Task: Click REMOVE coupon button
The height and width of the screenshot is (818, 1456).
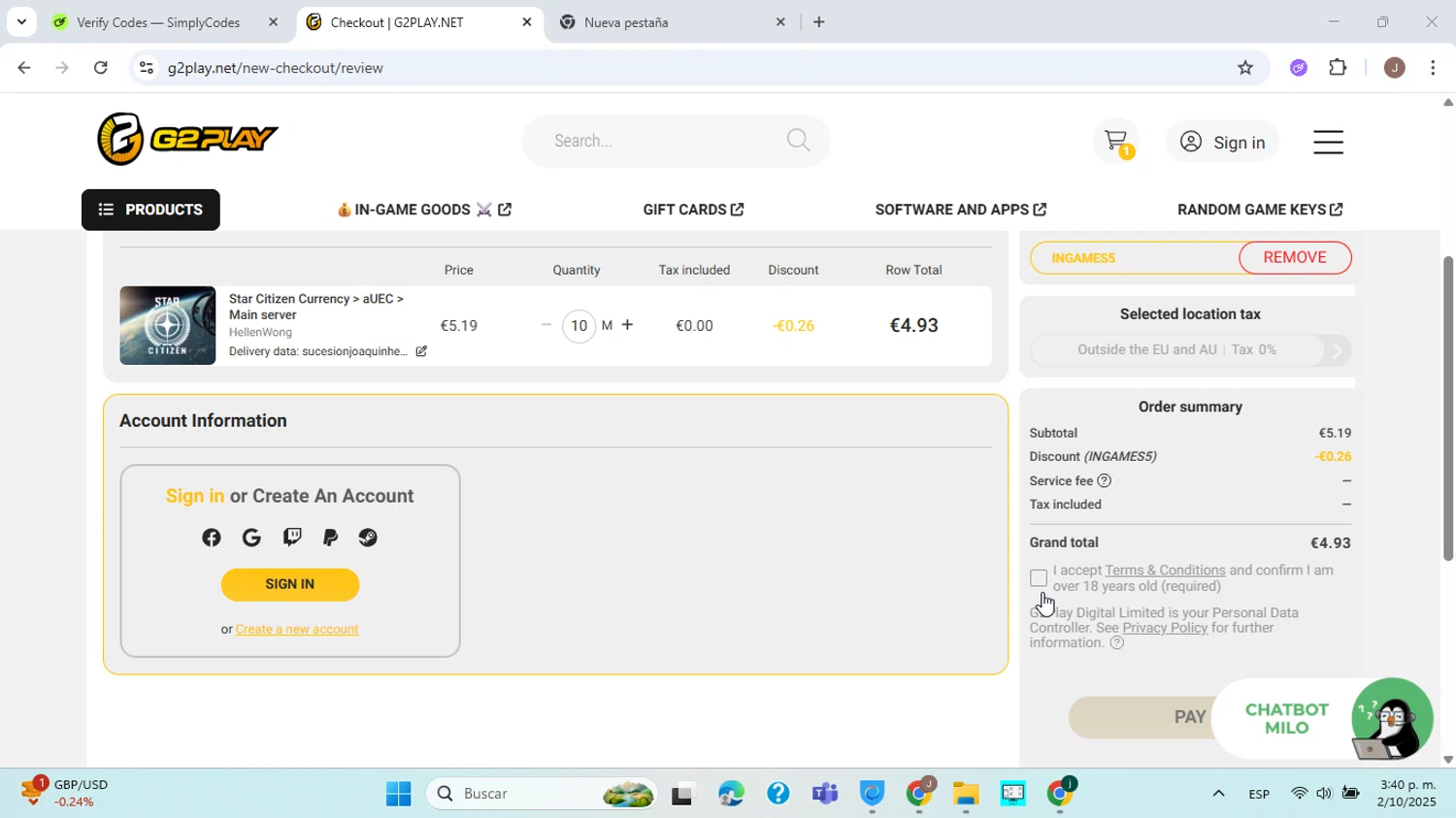Action: [x=1295, y=258]
